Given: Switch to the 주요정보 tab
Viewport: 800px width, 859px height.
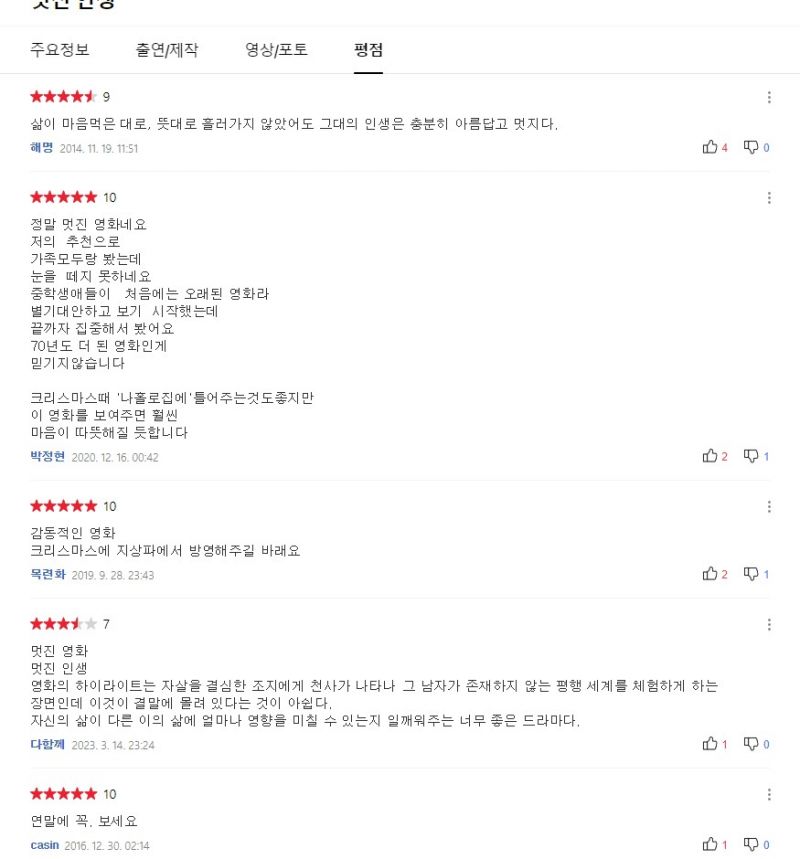Looking at the screenshot, I should [x=60, y=50].
